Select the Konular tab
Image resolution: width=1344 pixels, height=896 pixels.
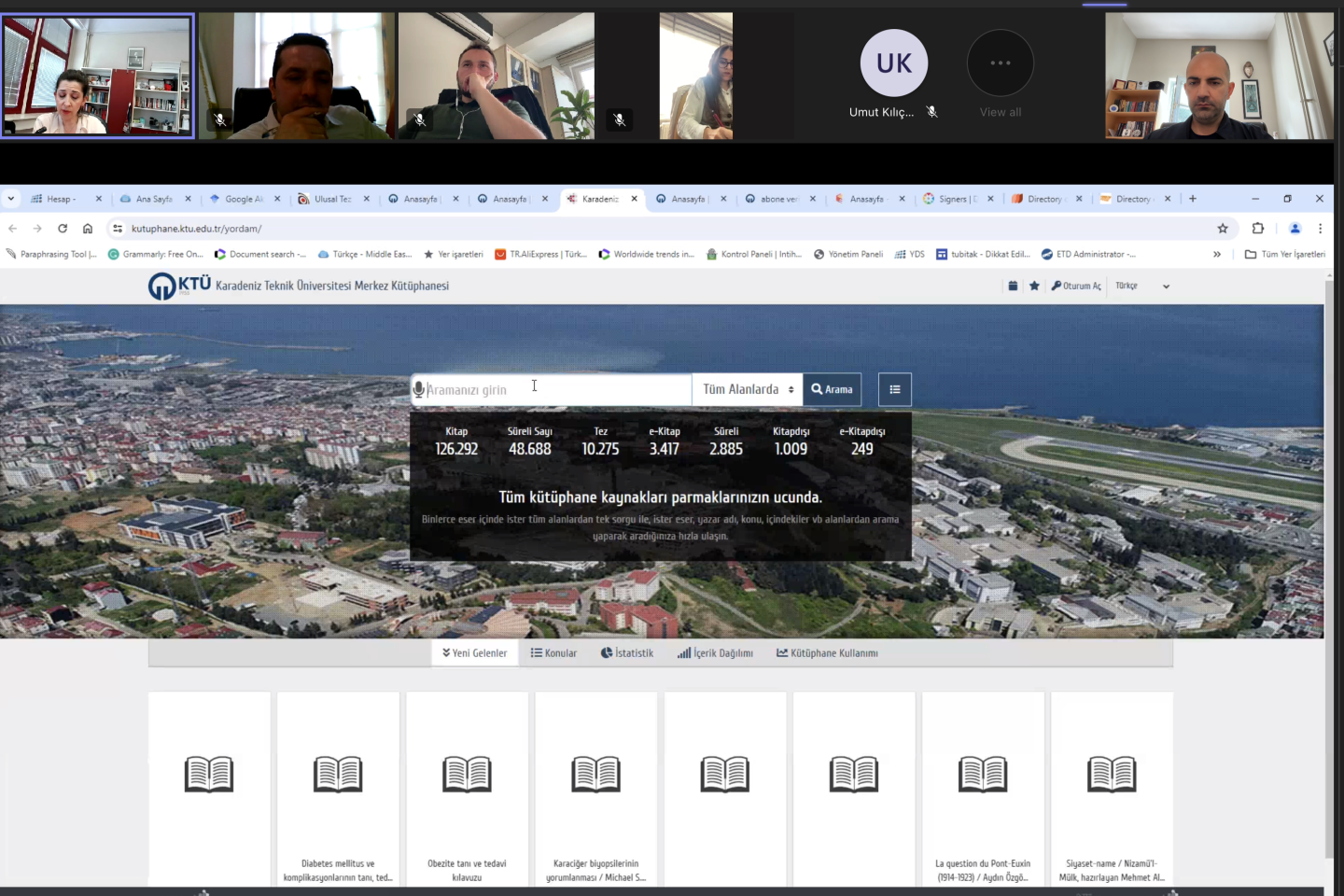[x=553, y=653]
